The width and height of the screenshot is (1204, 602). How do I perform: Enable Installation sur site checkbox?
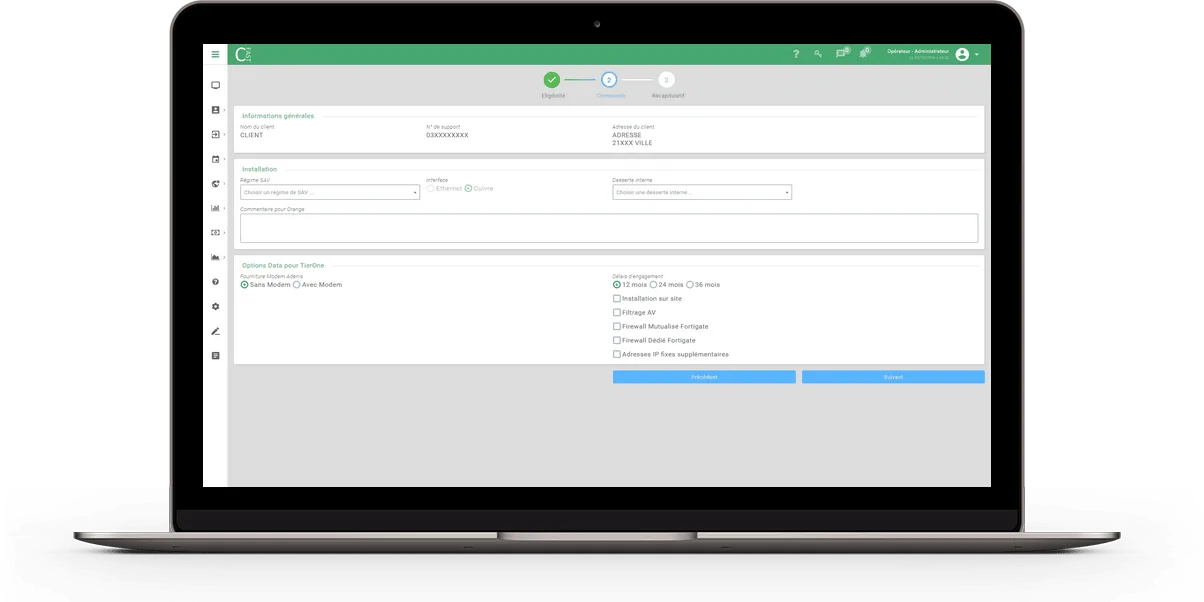coord(616,299)
